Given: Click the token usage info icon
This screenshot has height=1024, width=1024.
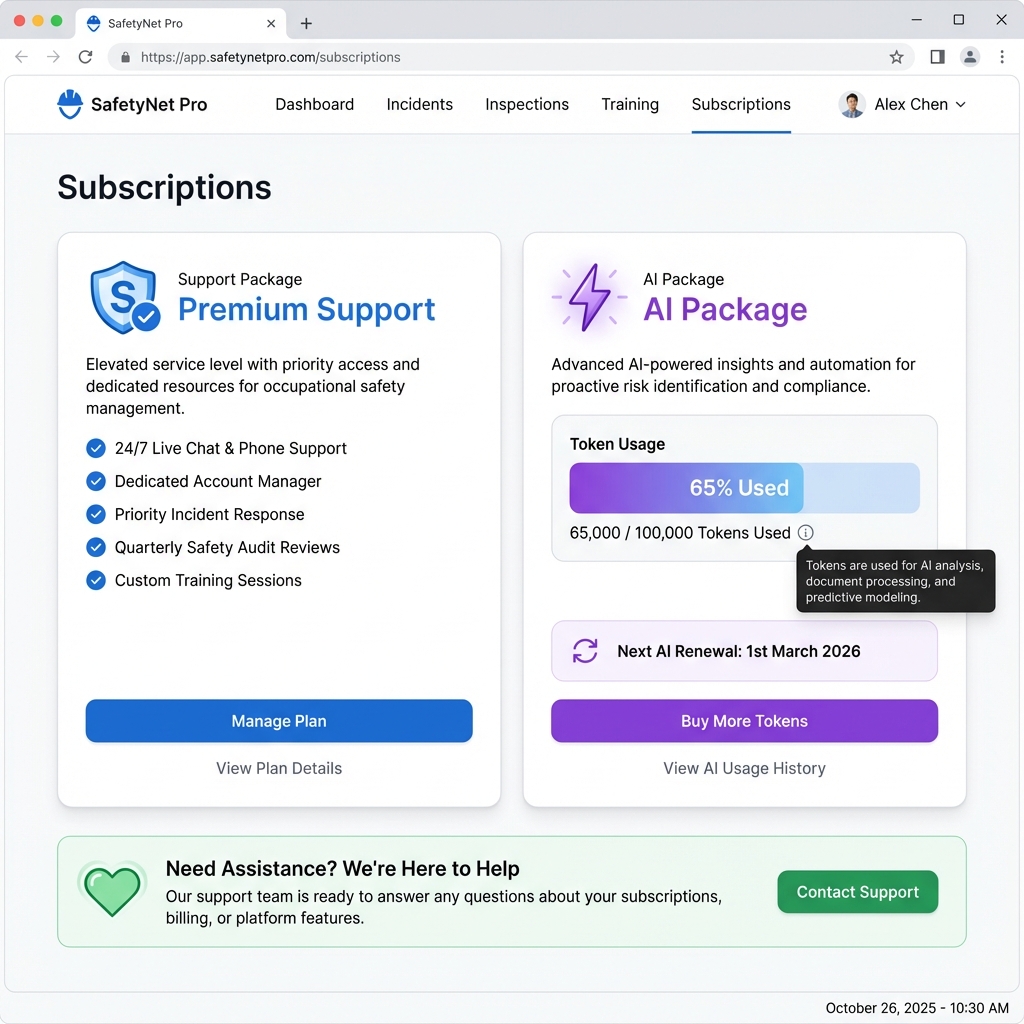Looking at the screenshot, I should [x=806, y=533].
